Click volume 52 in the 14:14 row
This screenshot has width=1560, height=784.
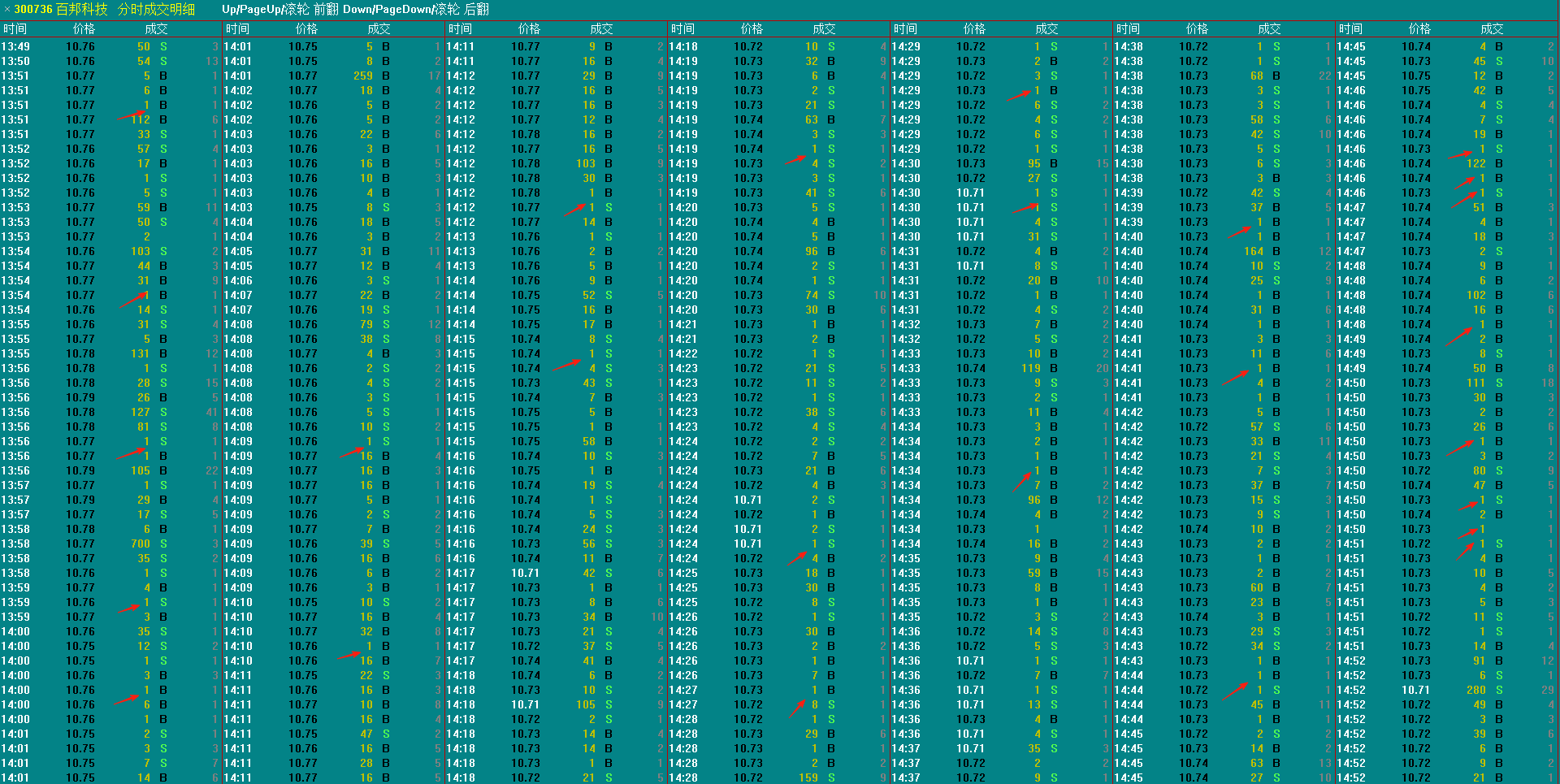(x=589, y=295)
